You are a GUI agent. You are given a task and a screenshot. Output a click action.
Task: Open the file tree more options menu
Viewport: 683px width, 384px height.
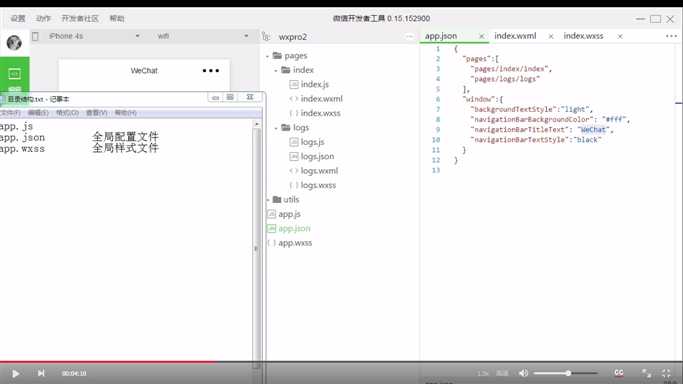tap(409, 37)
